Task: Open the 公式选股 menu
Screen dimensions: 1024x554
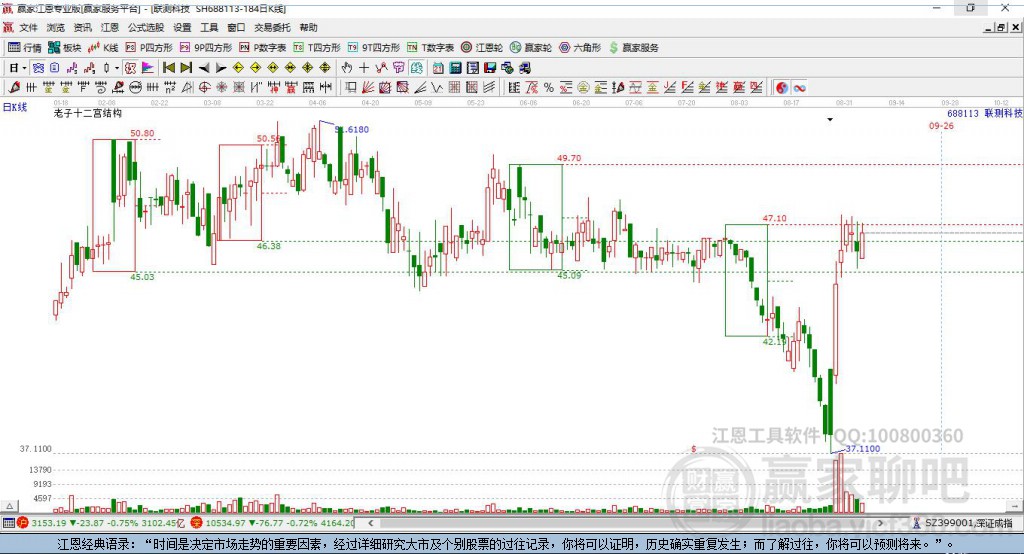Action: (x=146, y=27)
